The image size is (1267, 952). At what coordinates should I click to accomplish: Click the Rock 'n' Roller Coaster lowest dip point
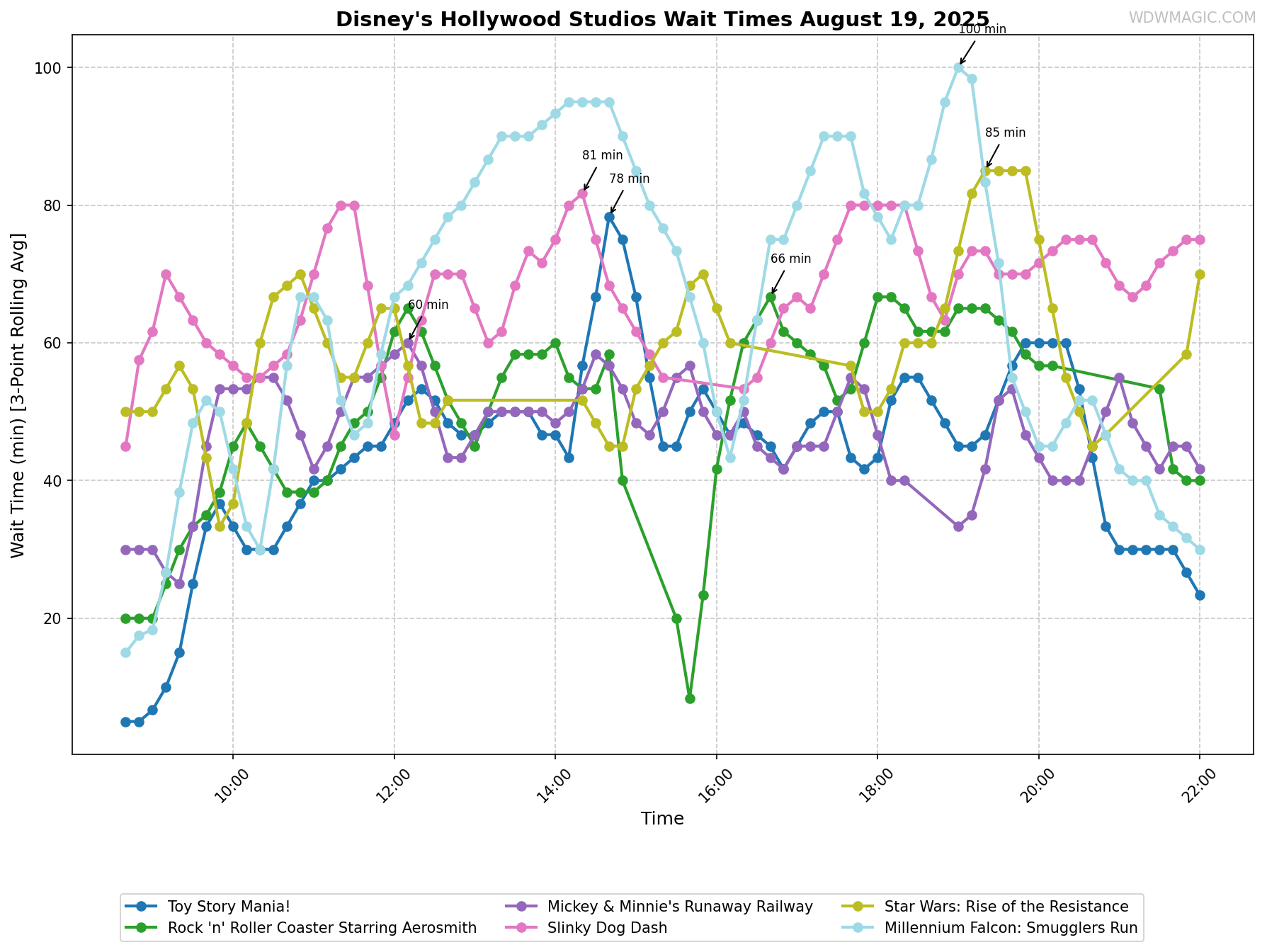(x=690, y=698)
